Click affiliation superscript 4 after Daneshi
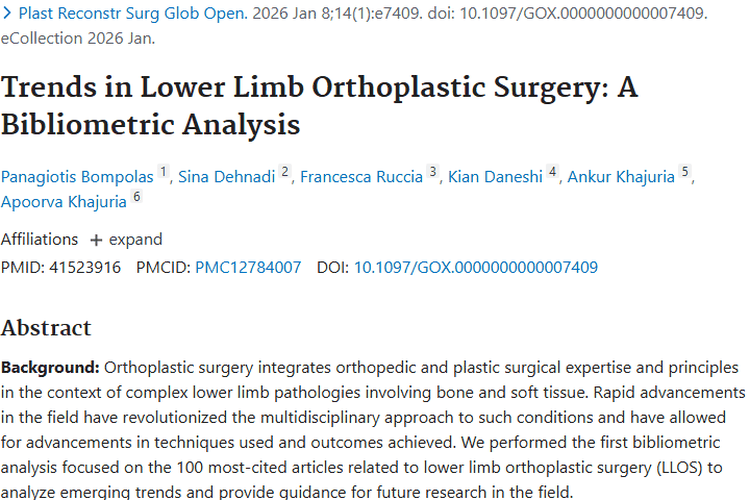 (552, 172)
